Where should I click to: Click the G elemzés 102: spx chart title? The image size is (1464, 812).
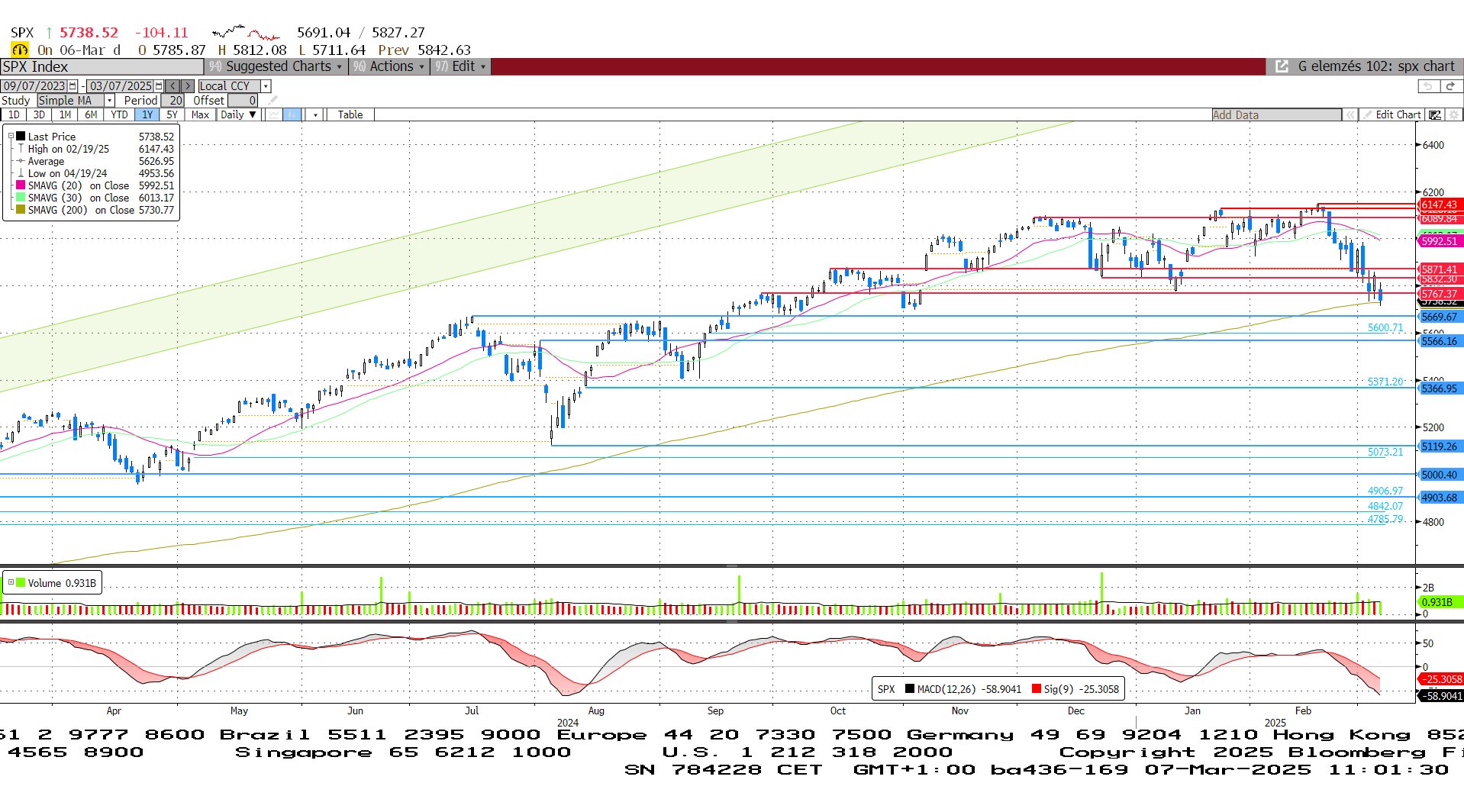[1376, 66]
